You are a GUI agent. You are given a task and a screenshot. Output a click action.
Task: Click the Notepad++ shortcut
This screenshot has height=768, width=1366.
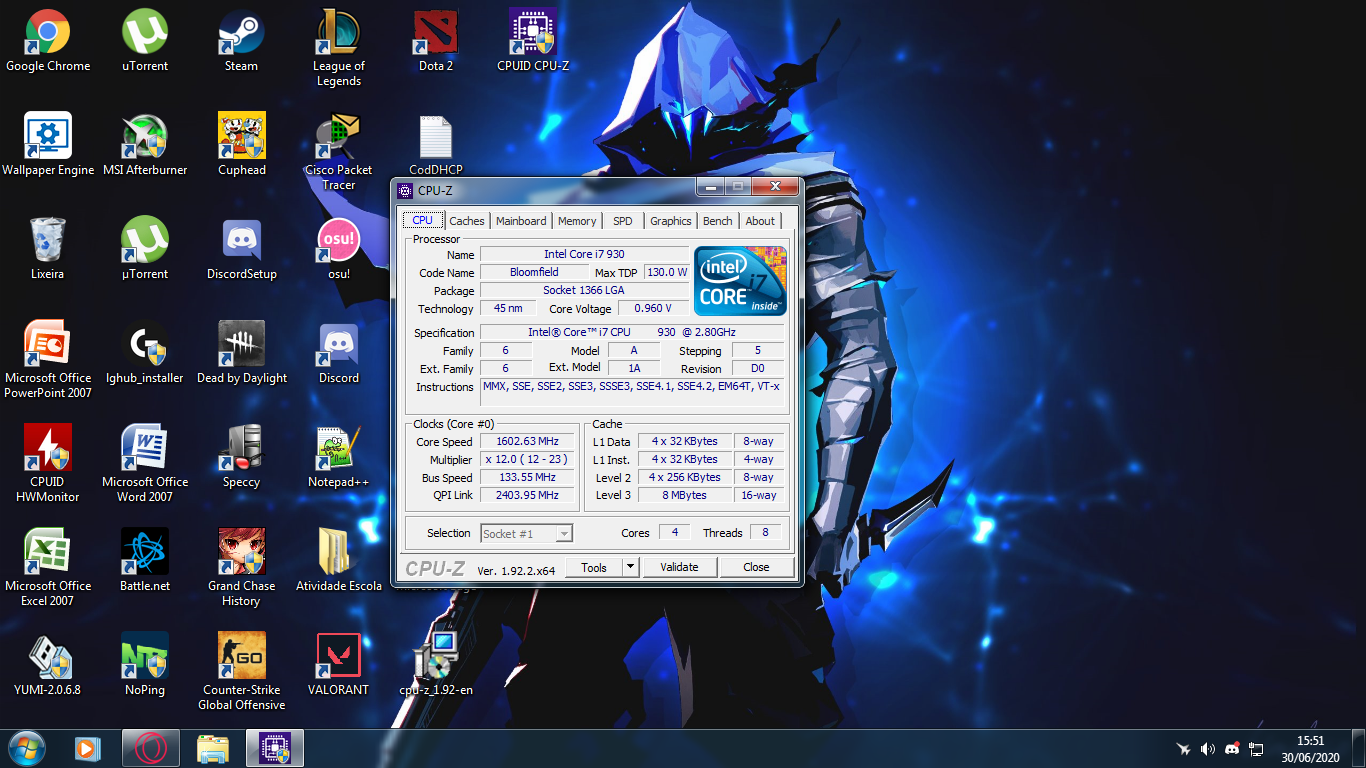point(339,458)
